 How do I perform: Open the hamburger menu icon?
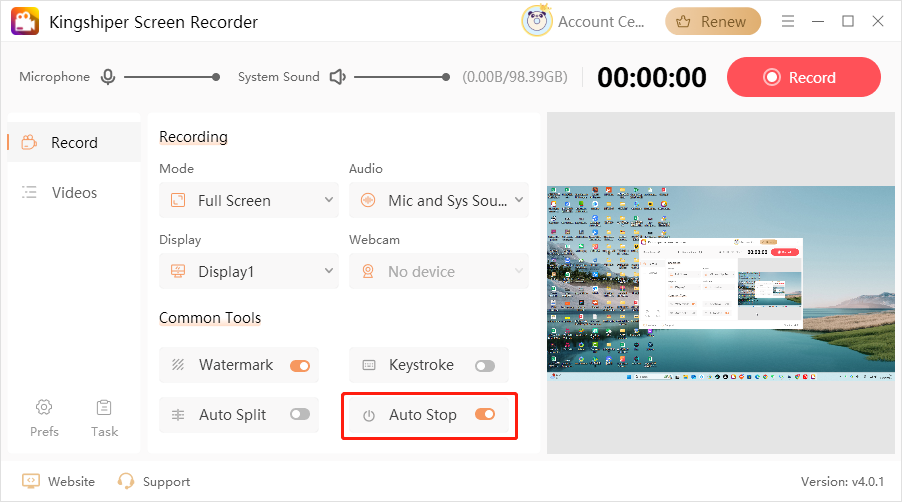788,21
